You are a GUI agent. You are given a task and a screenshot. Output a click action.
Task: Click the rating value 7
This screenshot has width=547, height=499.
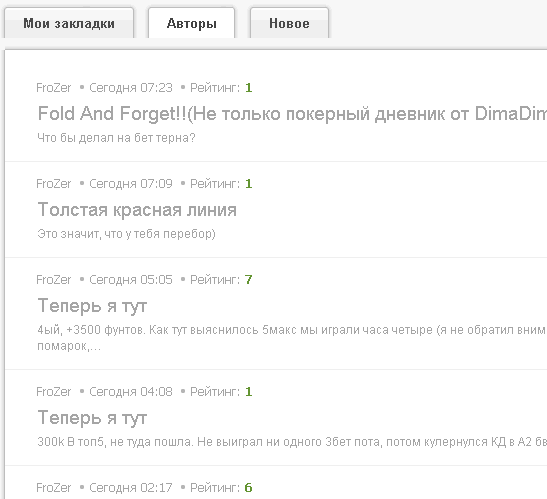click(x=248, y=280)
